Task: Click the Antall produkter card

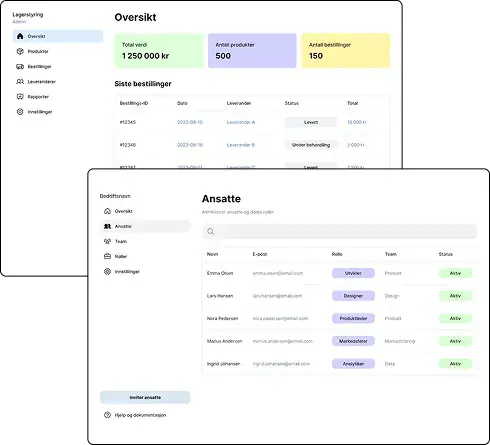Action: [x=252, y=50]
